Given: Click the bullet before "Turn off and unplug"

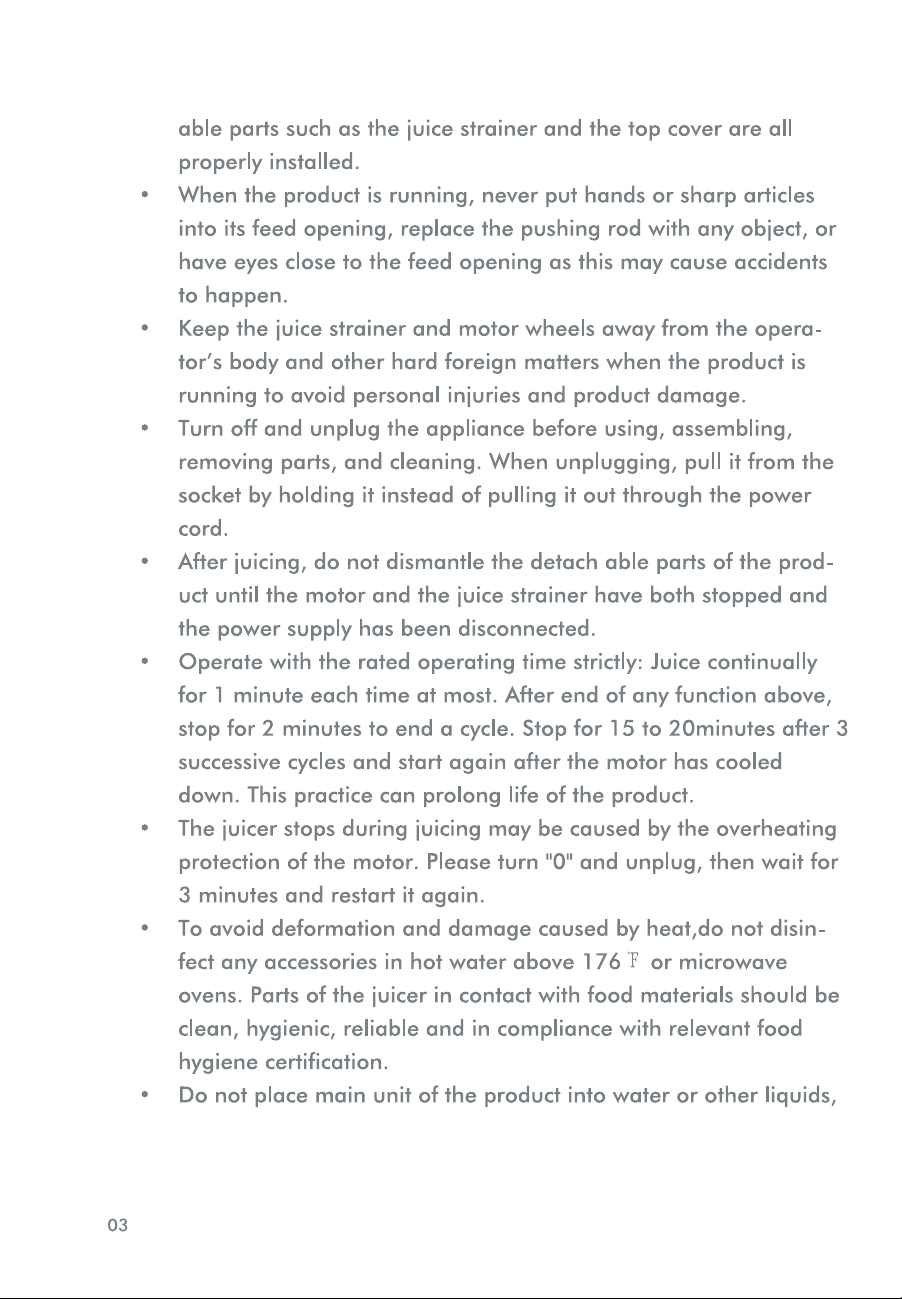Looking at the screenshot, I should click(x=147, y=429).
